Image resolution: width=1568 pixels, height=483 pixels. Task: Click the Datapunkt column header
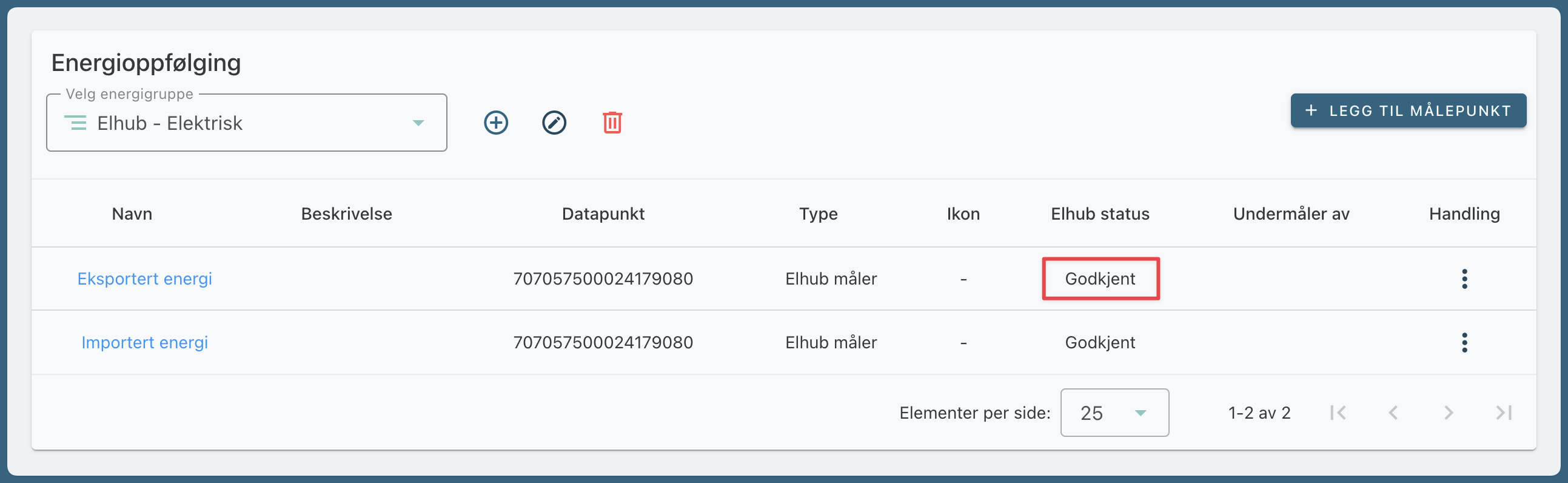pyautogui.click(x=603, y=214)
